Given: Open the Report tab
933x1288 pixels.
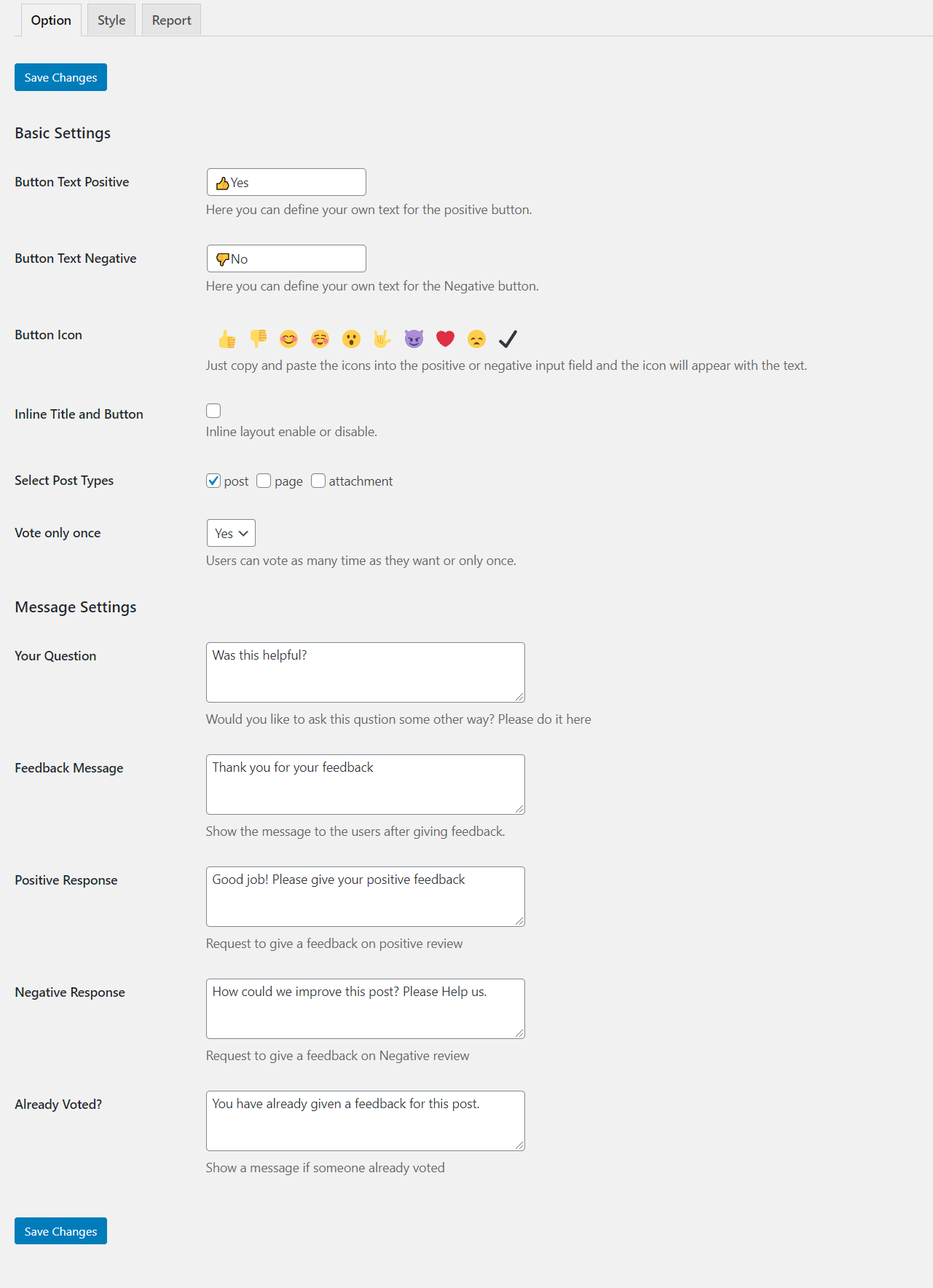Looking at the screenshot, I should (171, 20).
